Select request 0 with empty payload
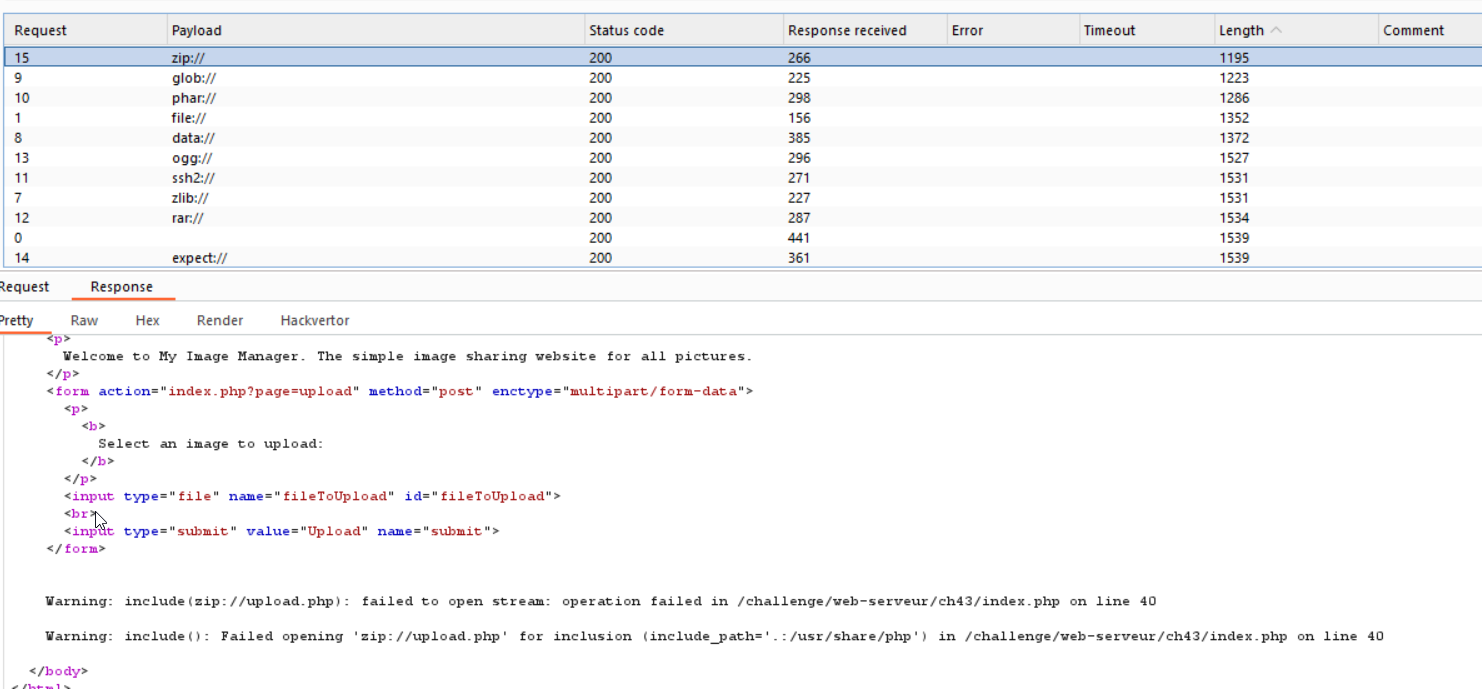This screenshot has width=1482, height=689. click(x=300, y=237)
